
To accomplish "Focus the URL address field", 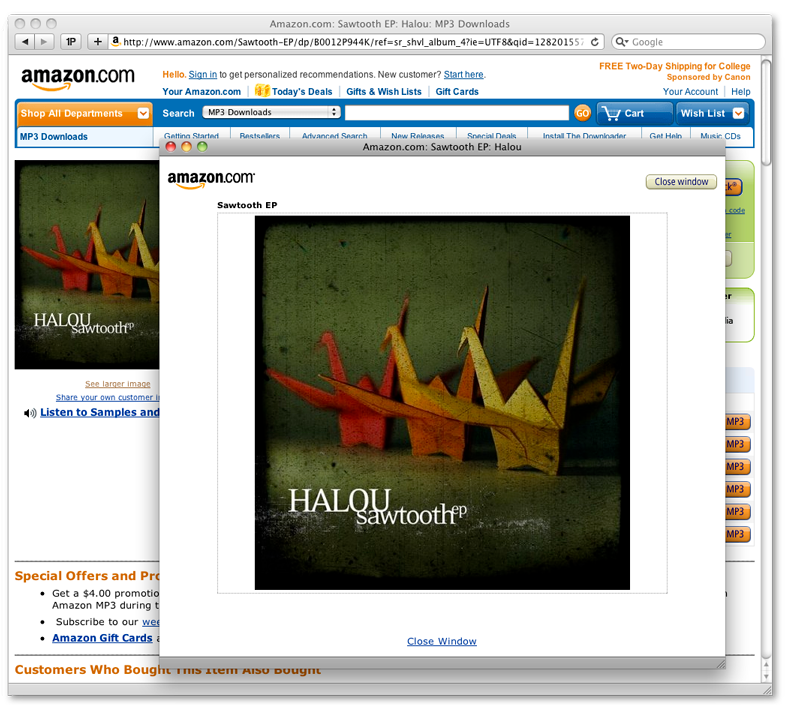I will [x=353, y=42].
